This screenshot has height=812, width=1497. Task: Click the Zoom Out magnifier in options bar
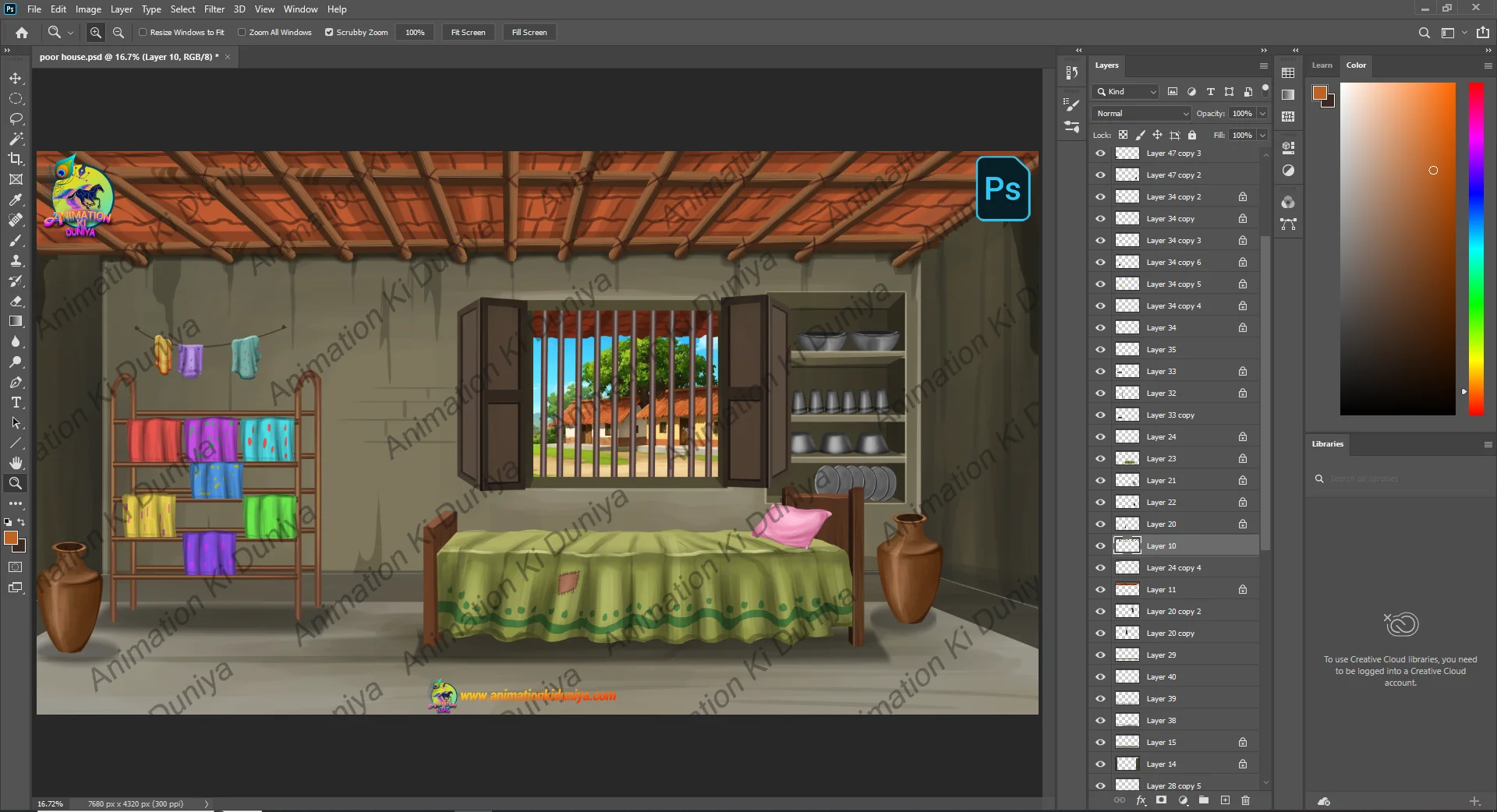click(x=119, y=33)
